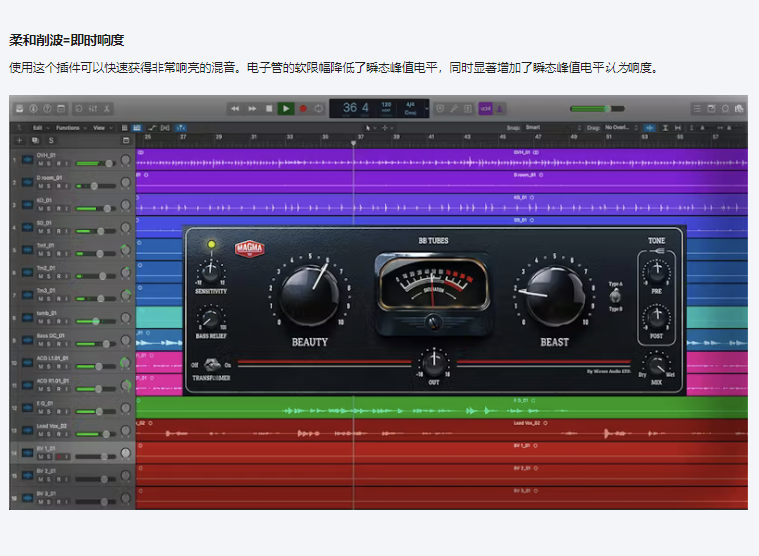The height and width of the screenshot is (556, 759).
Task: Mute the OVH_01 track
Action: click(40, 162)
